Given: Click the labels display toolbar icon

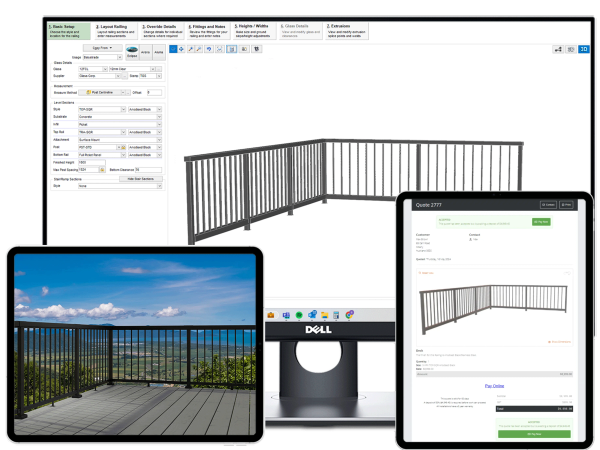Looking at the screenshot, I should coord(244,49).
